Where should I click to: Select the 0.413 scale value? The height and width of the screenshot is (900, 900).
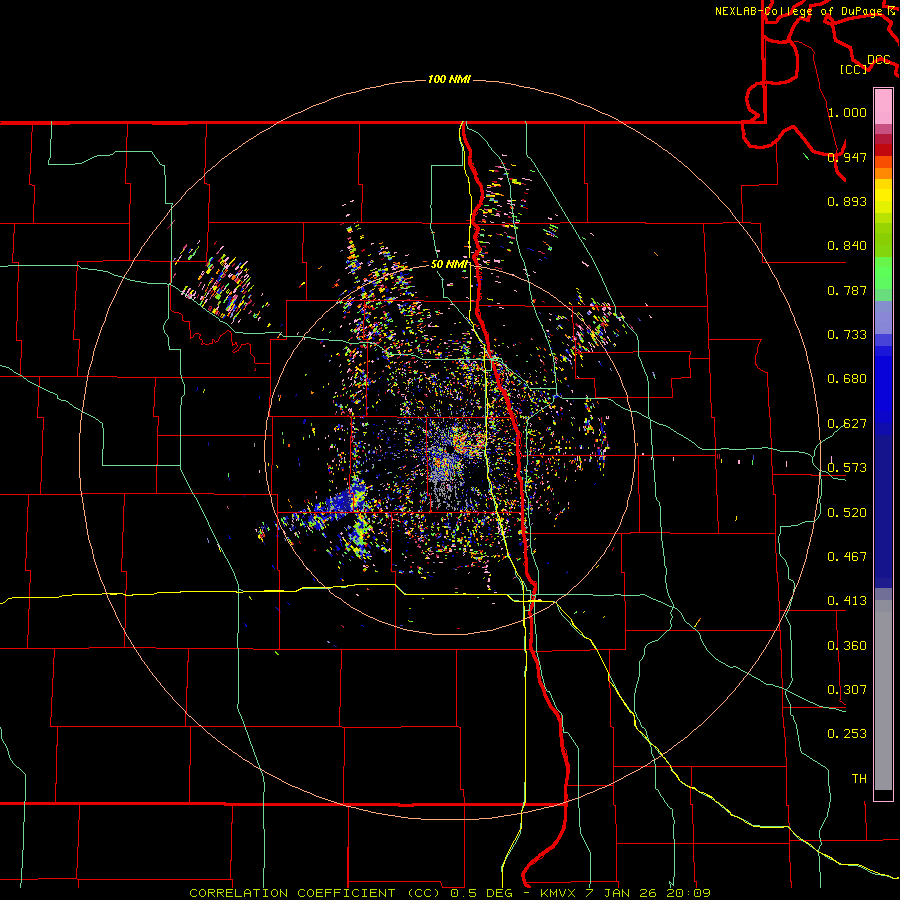[847, 601]
